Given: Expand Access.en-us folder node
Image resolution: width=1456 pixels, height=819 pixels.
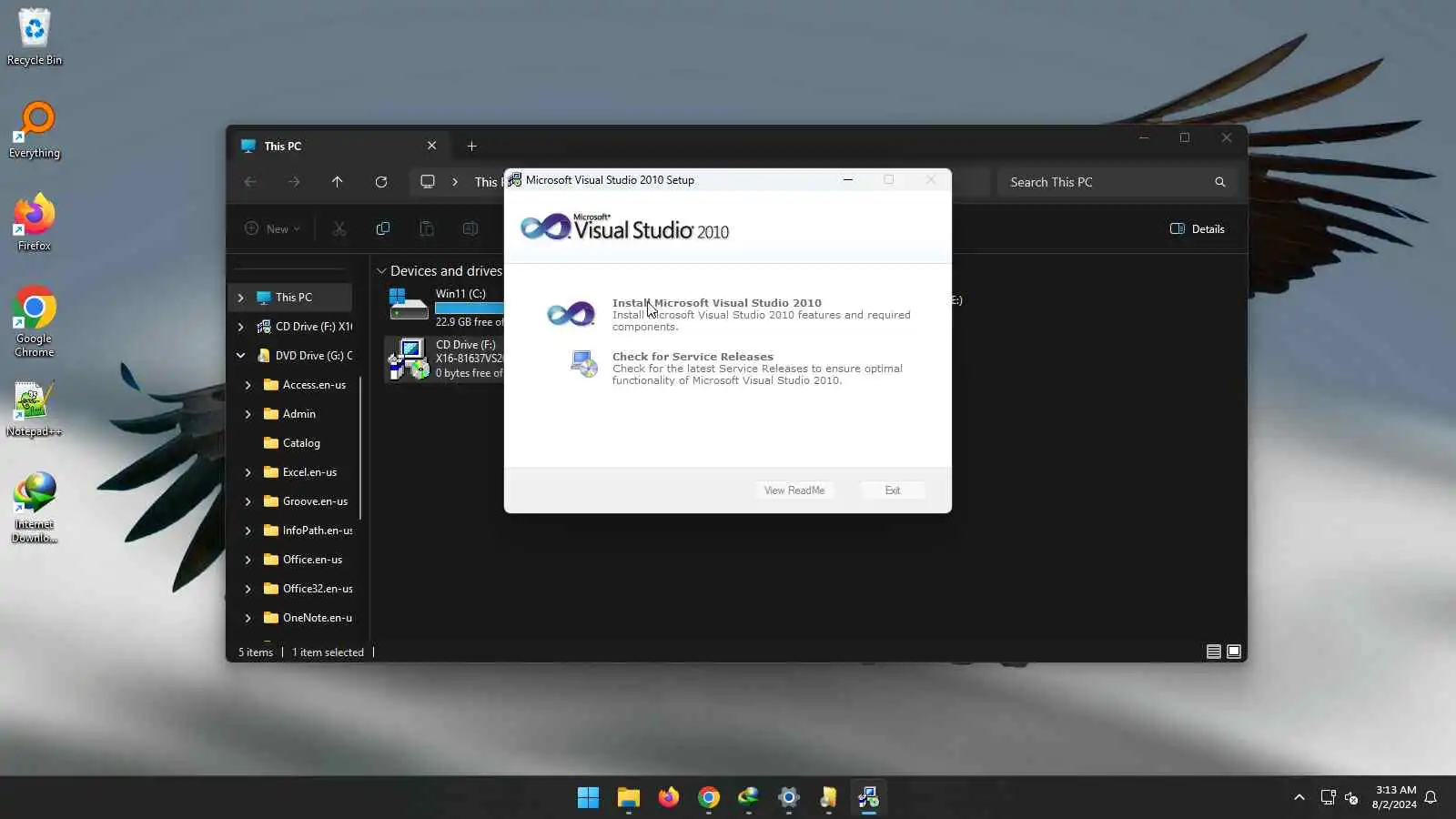Looking at the screenshot, I should [x=248, y=385].
